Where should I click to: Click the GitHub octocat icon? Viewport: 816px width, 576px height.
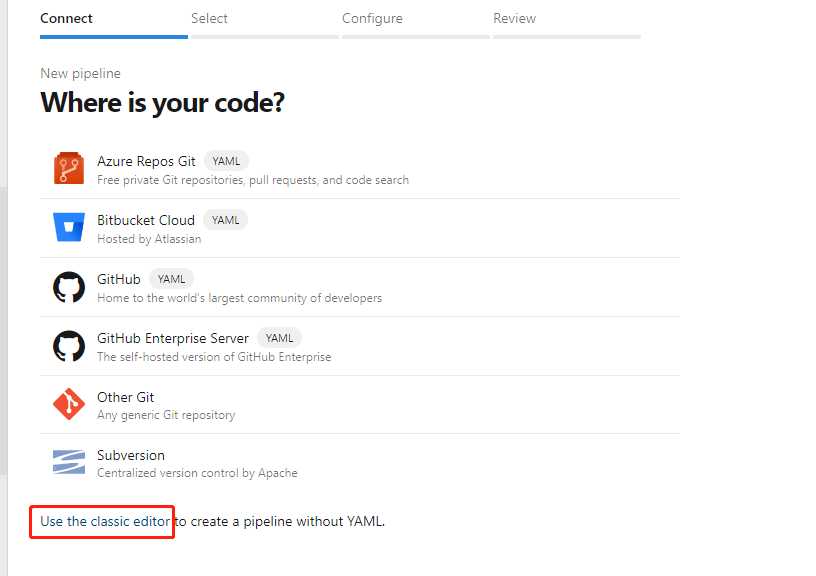(x=69, y=287)
